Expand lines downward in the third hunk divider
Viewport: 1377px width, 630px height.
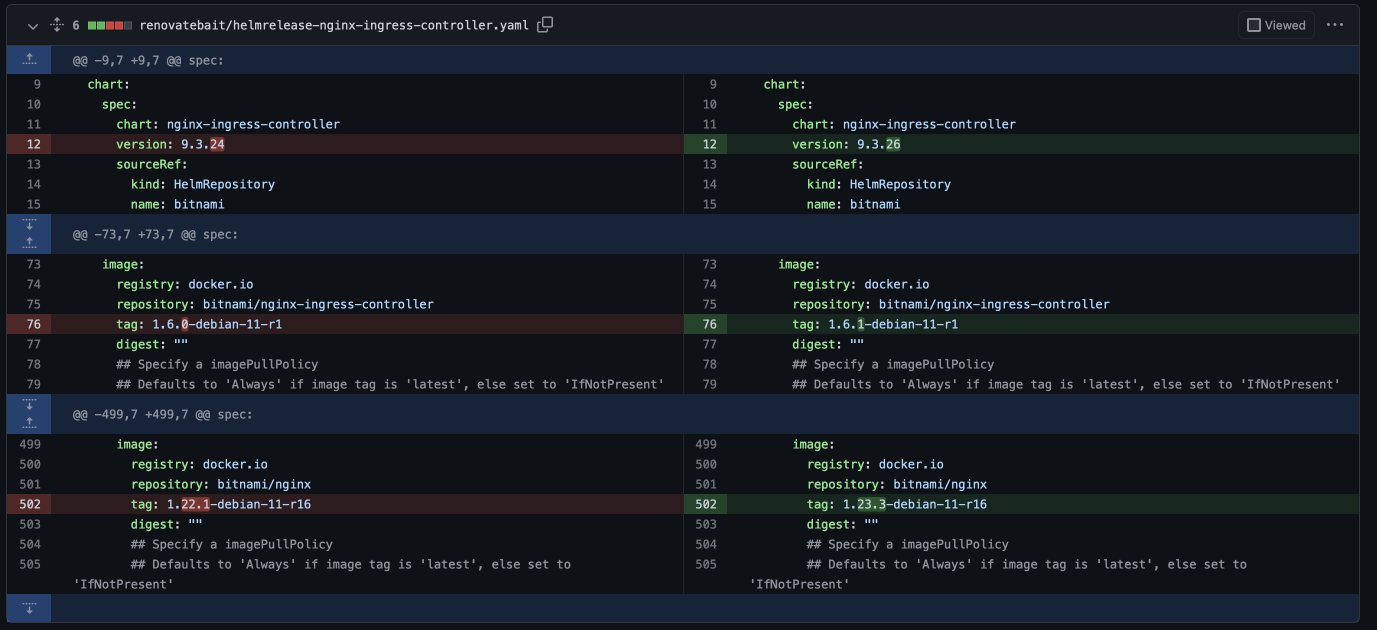pyautogui.click(x=28, y=406)
